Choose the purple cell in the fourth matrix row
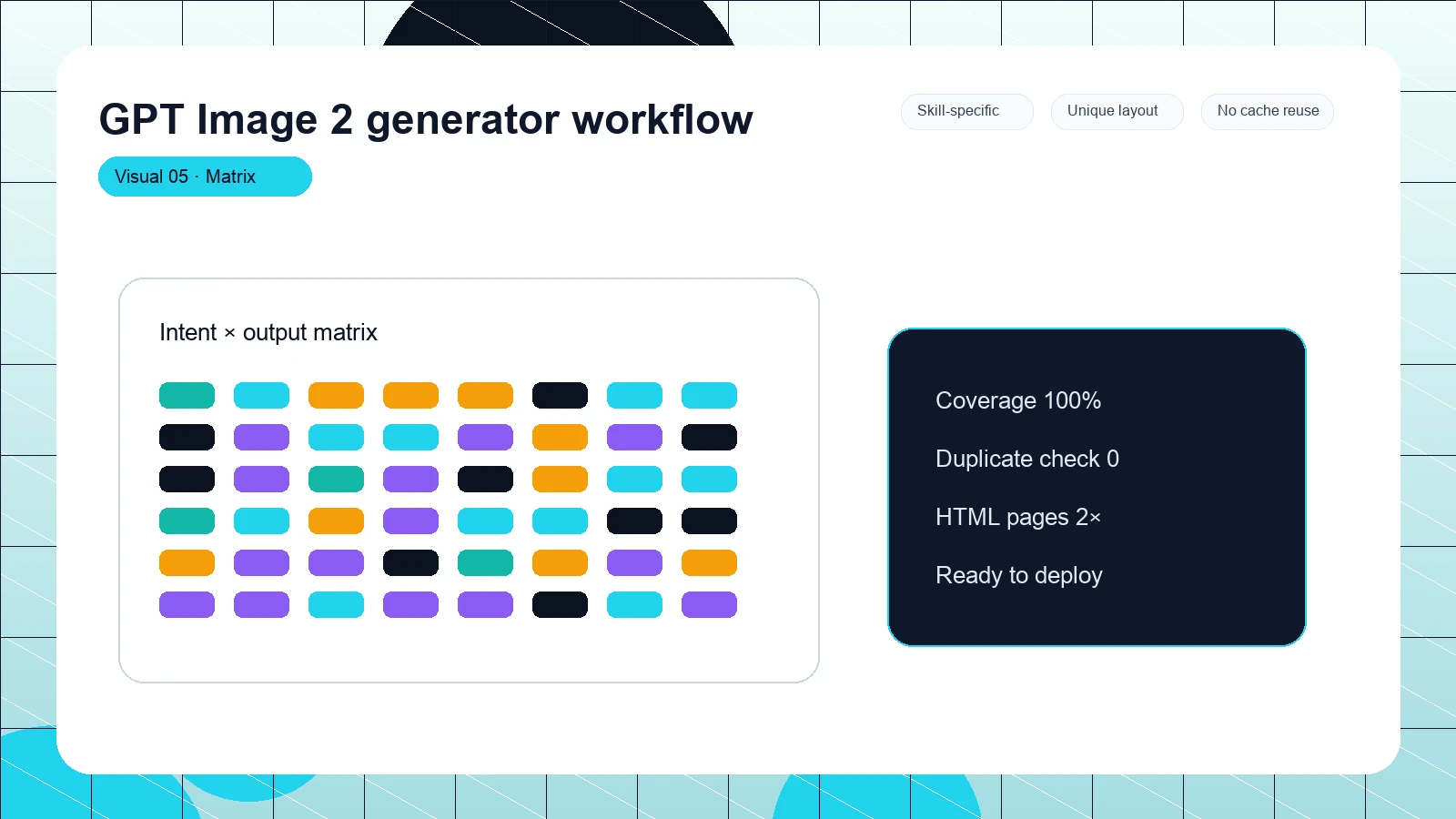The width and height of the screenshot is (1456, 819). point(410,521)
